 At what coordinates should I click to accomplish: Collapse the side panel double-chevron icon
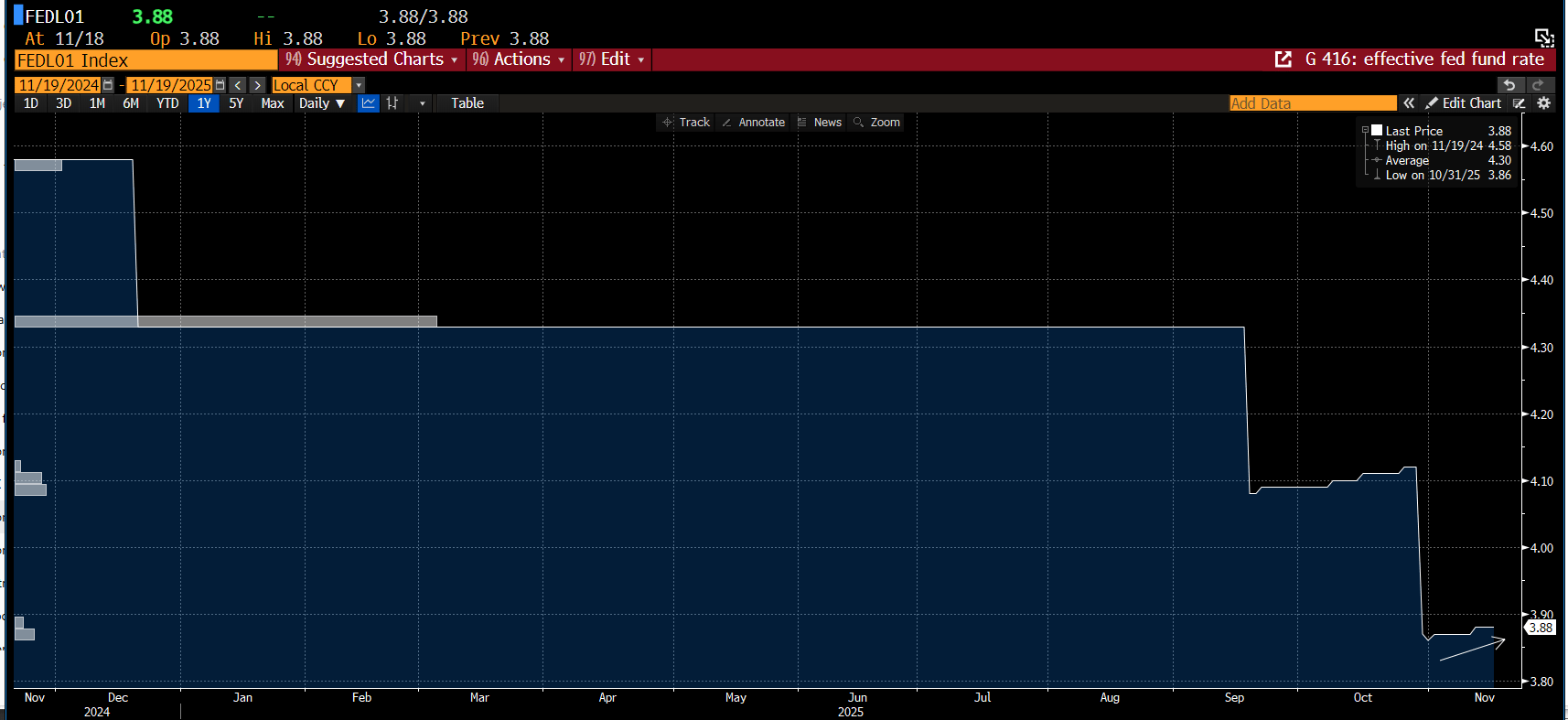[x=1409, y=103]
